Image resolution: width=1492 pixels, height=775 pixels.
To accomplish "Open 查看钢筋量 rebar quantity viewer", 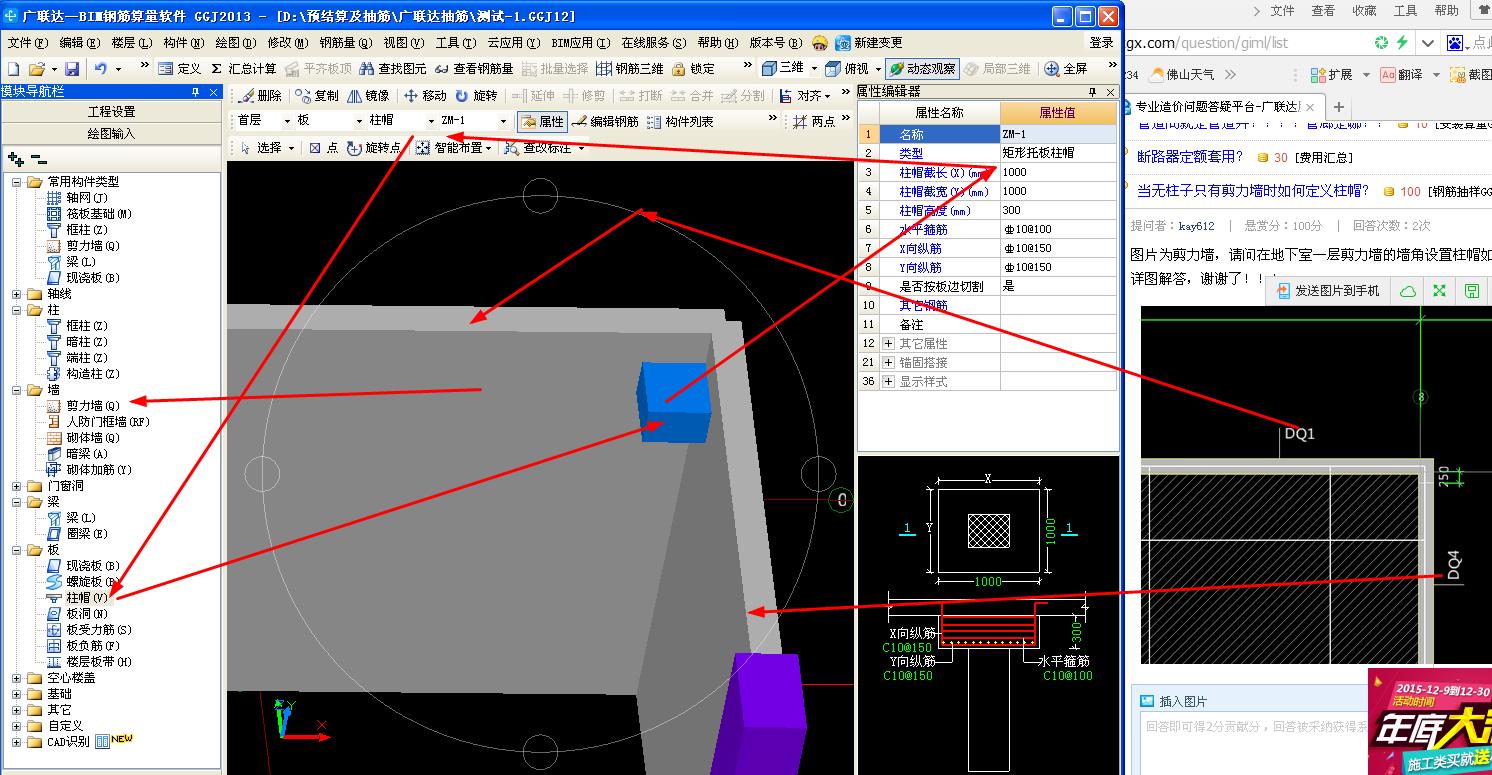I will pyautogui.click(x=474, y=69).
